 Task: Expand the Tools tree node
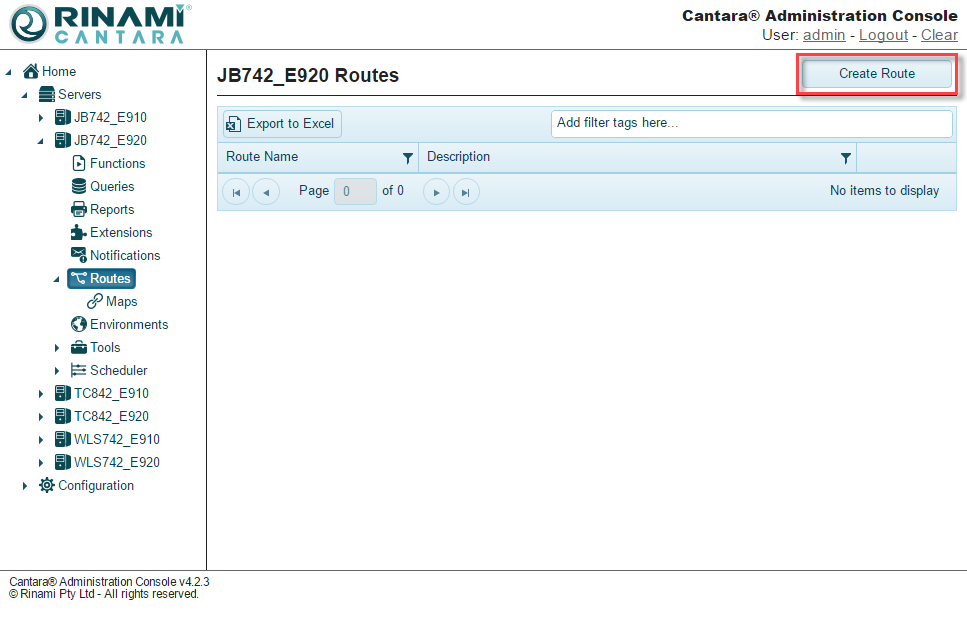click(x=57, y=348)
